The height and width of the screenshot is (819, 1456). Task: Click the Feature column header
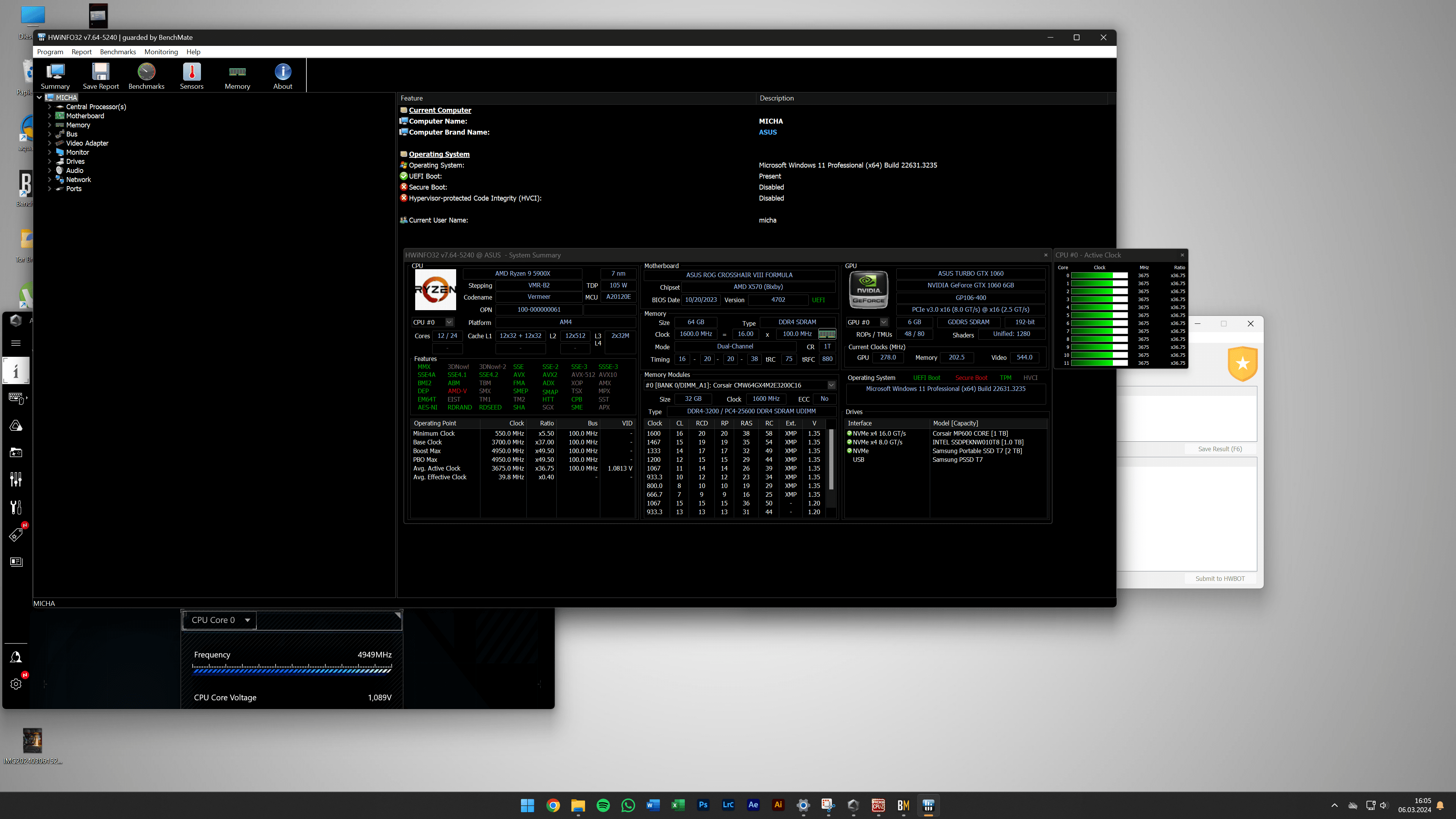tap(577, 98)
